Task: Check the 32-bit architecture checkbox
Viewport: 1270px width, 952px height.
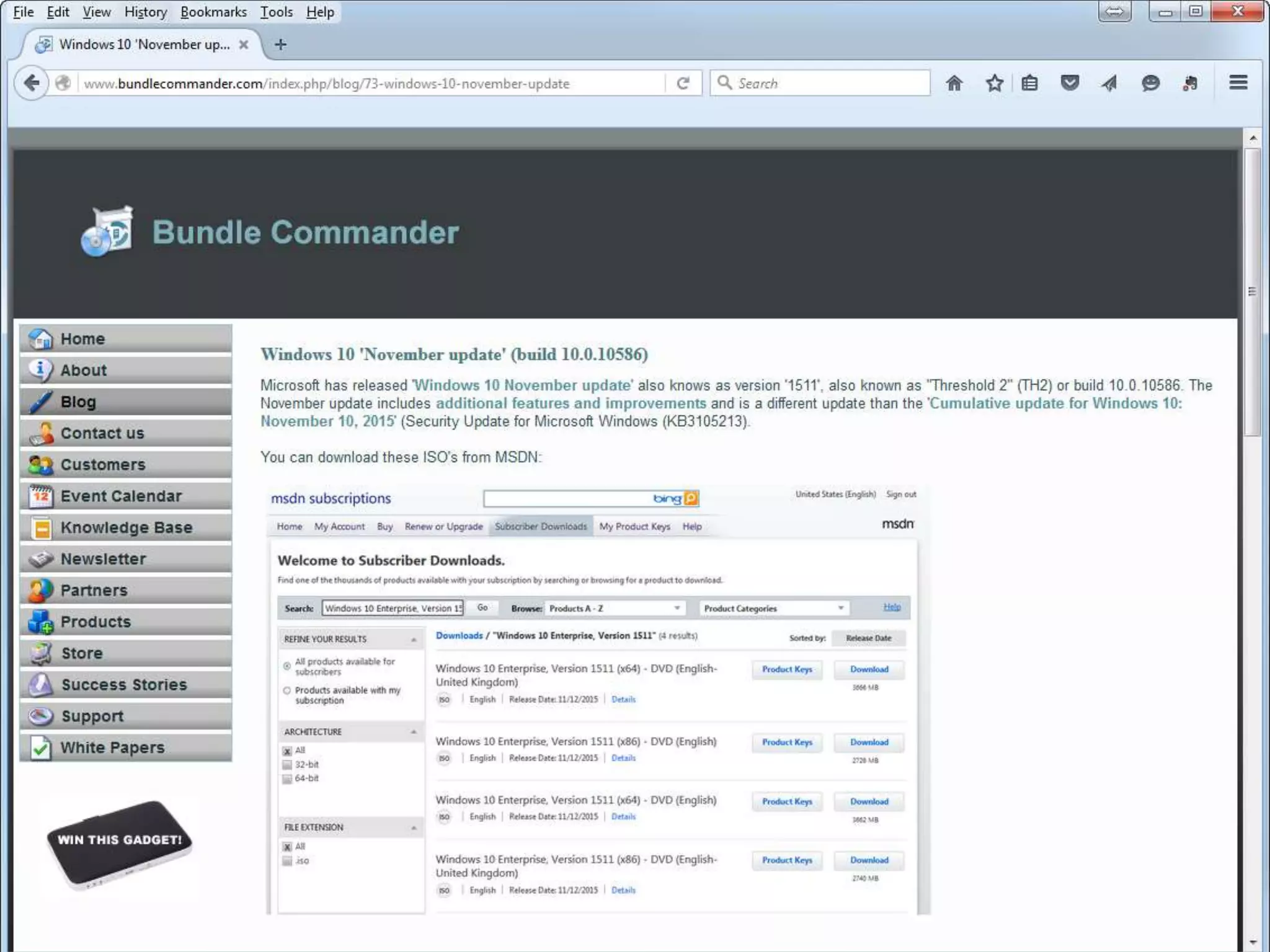Action: click(287, 765)
